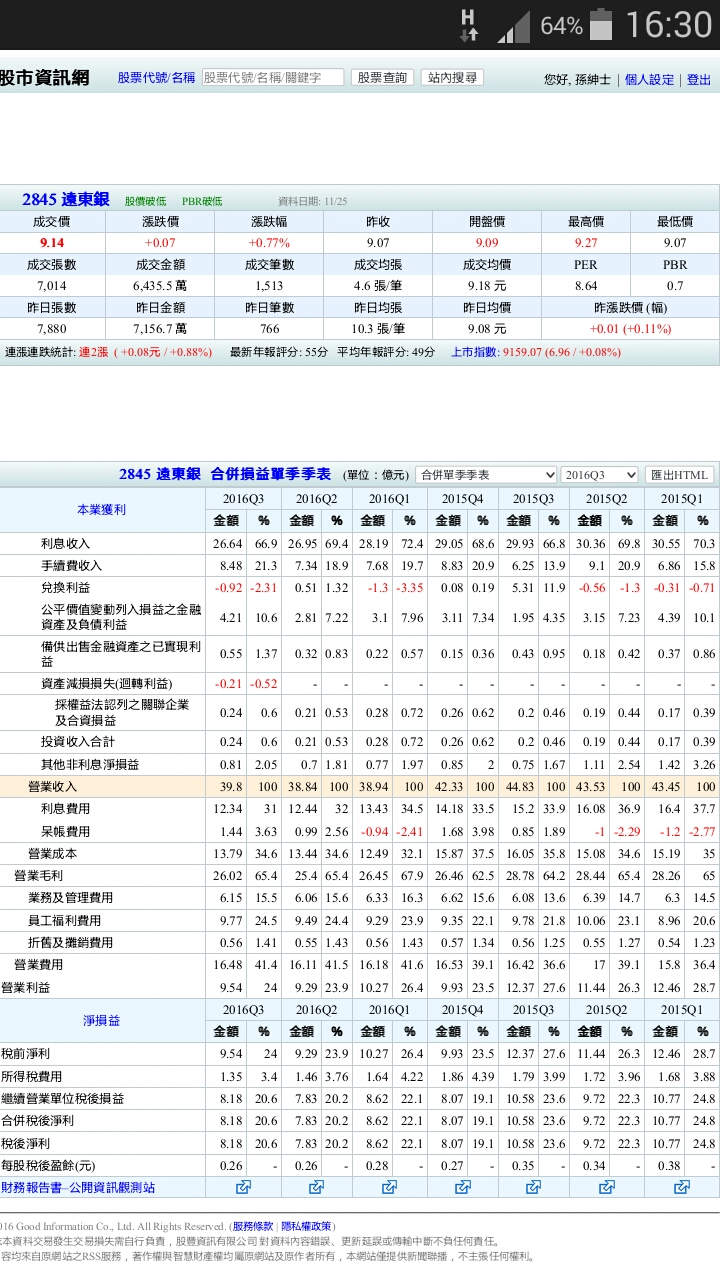Select the 營業利益 row label

tap(26, 987)
